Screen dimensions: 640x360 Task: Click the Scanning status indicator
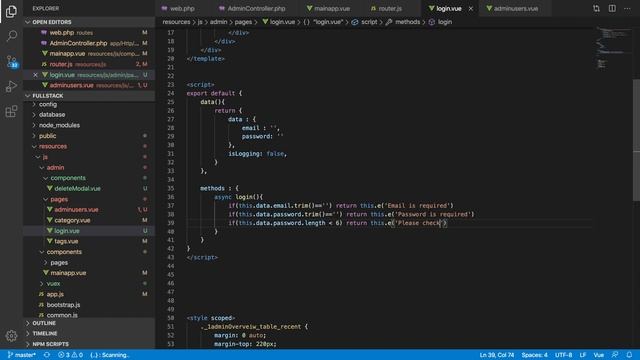point(109,355)
